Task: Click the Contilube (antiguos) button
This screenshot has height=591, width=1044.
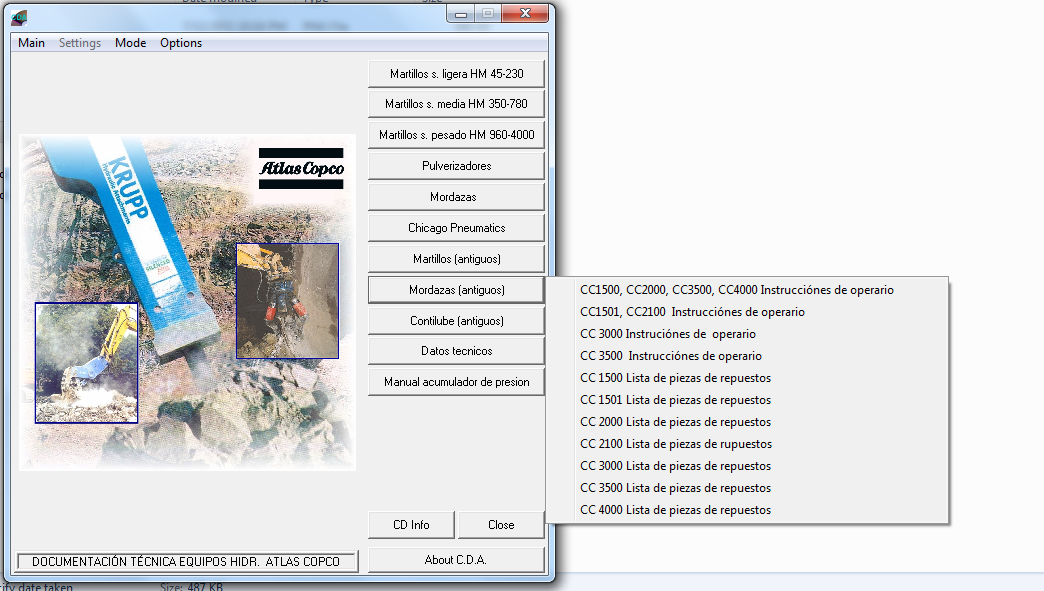Action: [x=456, y=321]
